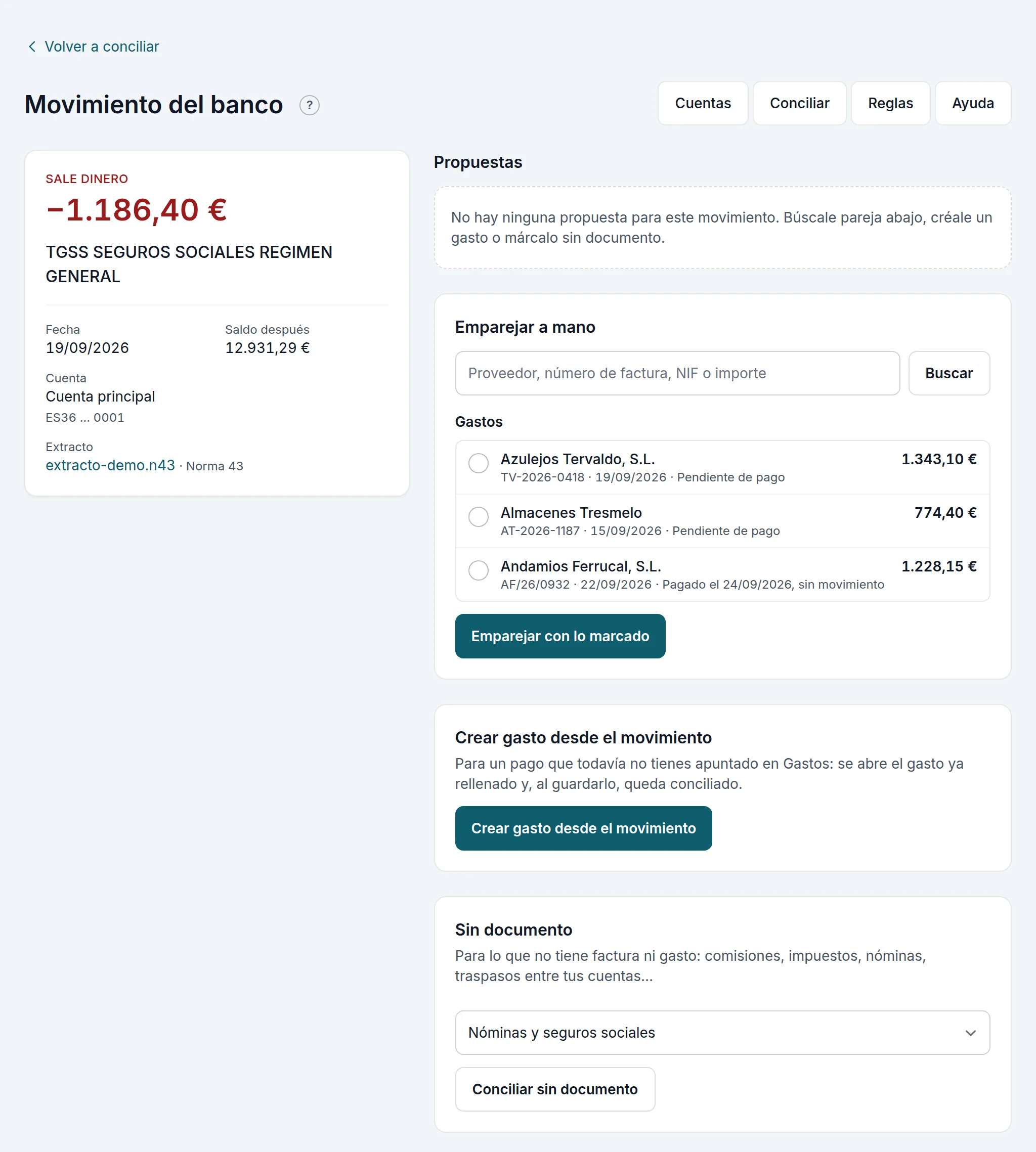Click Emparejar con lo marcado button
This screenshot has width=1036, height=1152.
[559, 636]
